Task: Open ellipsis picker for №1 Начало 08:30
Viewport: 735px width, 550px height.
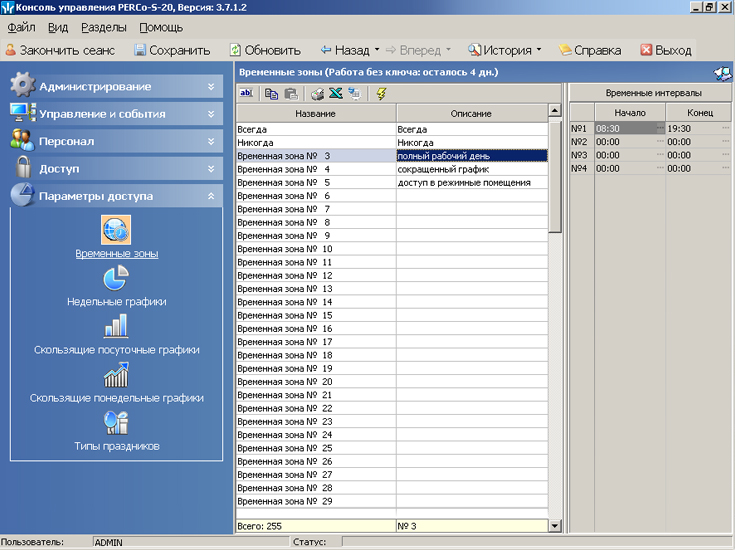Action: pos(660,128)
